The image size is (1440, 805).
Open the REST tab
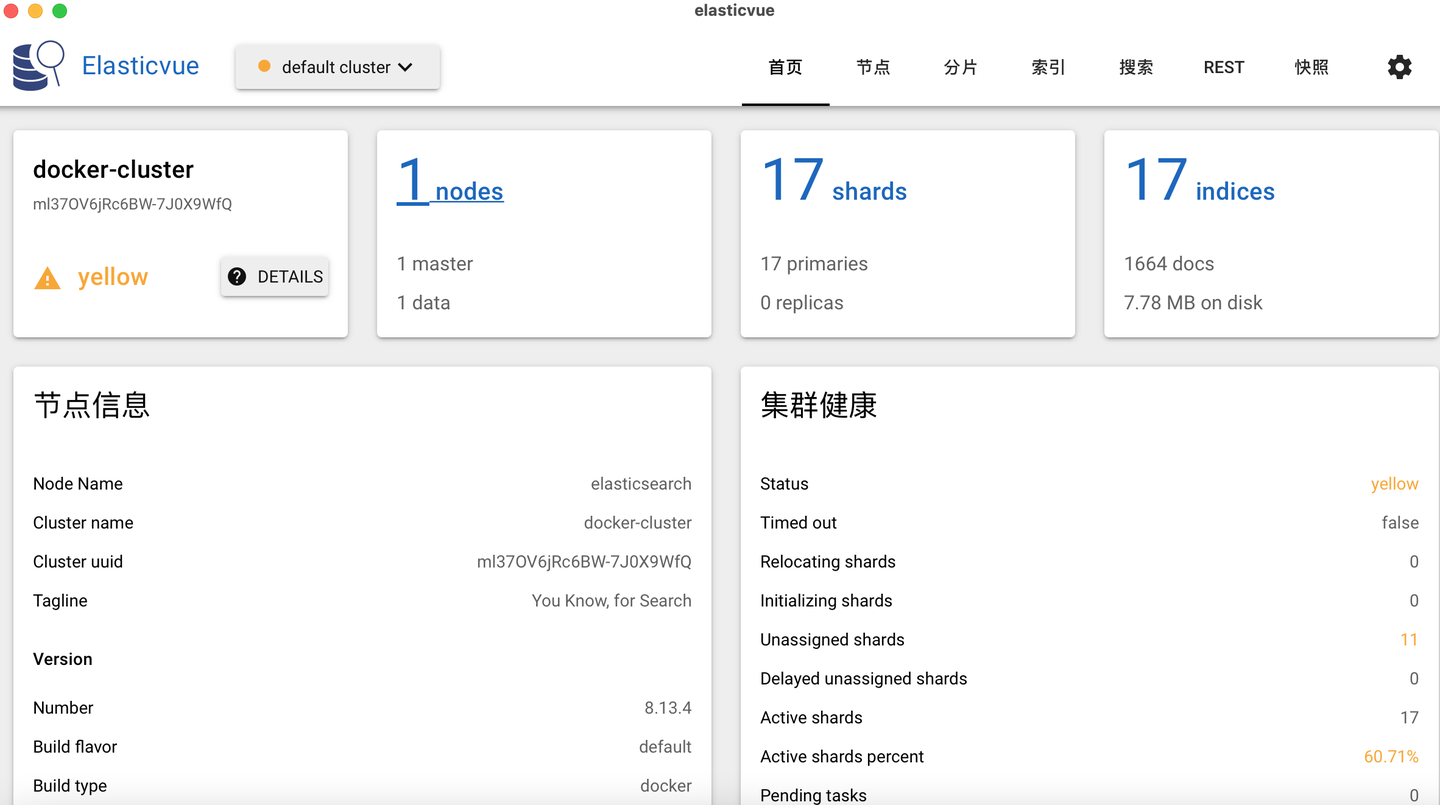pyautogui.click(x=1223, y=67)
